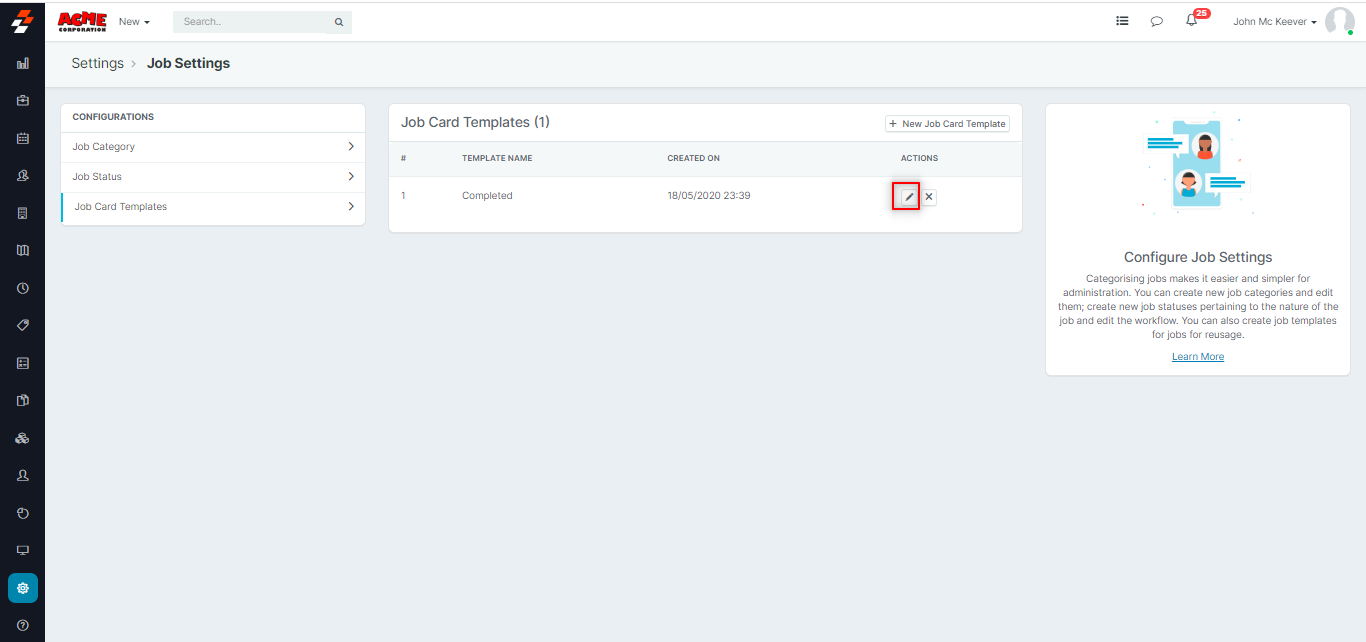Click the Configure Job Settings heading

click(1198, 257)
